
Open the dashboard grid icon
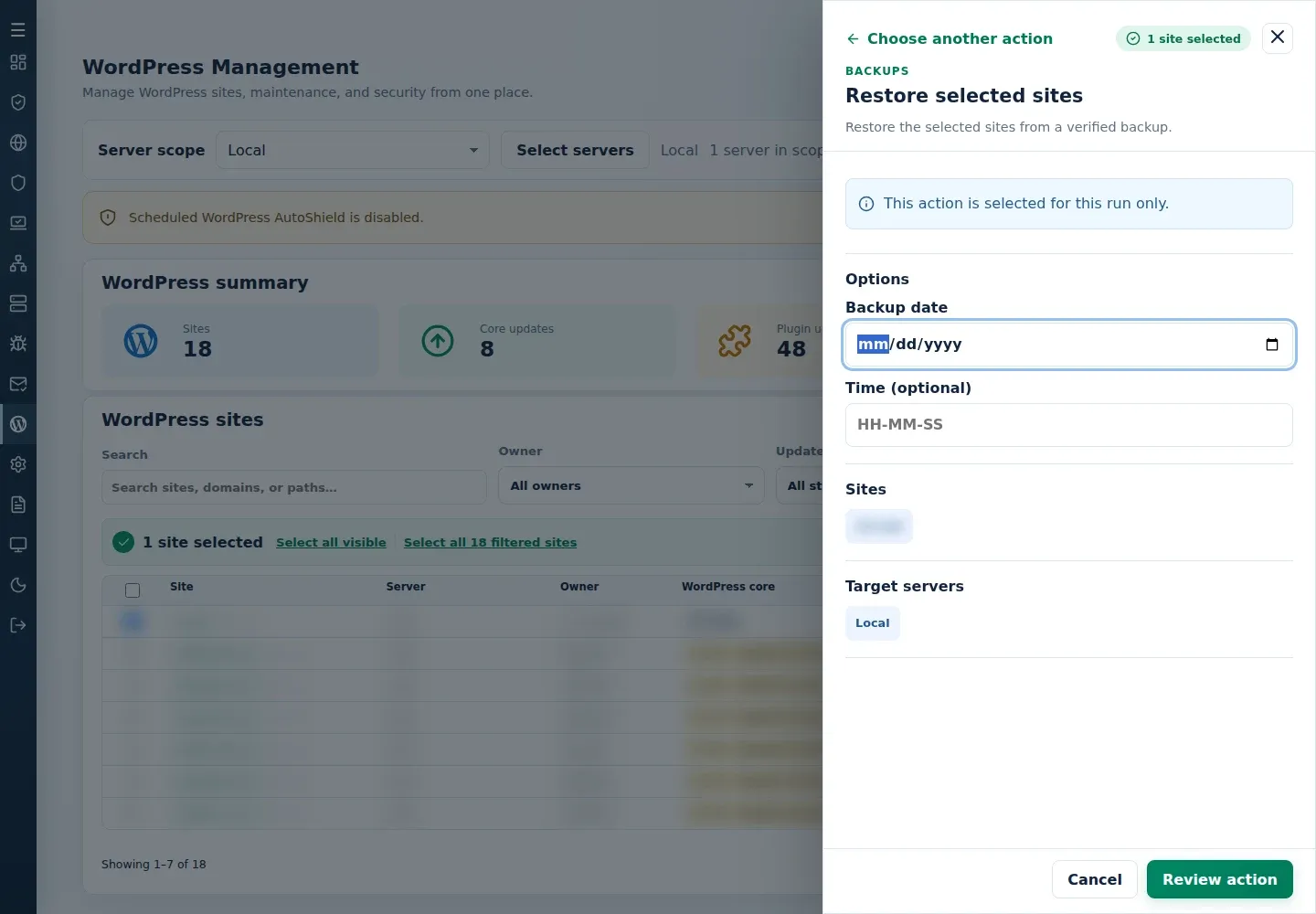[x=18, y=62]
